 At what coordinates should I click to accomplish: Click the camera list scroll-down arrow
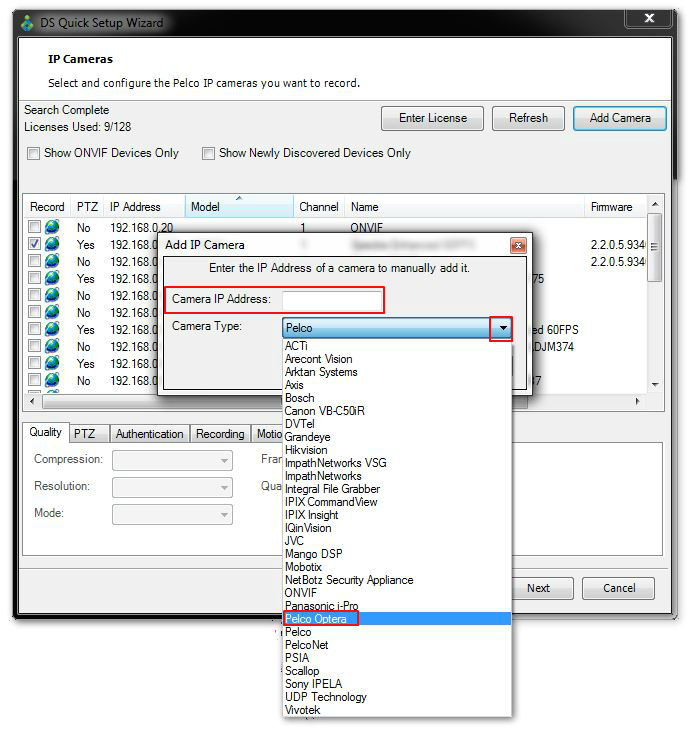click(x=654, y=385)
